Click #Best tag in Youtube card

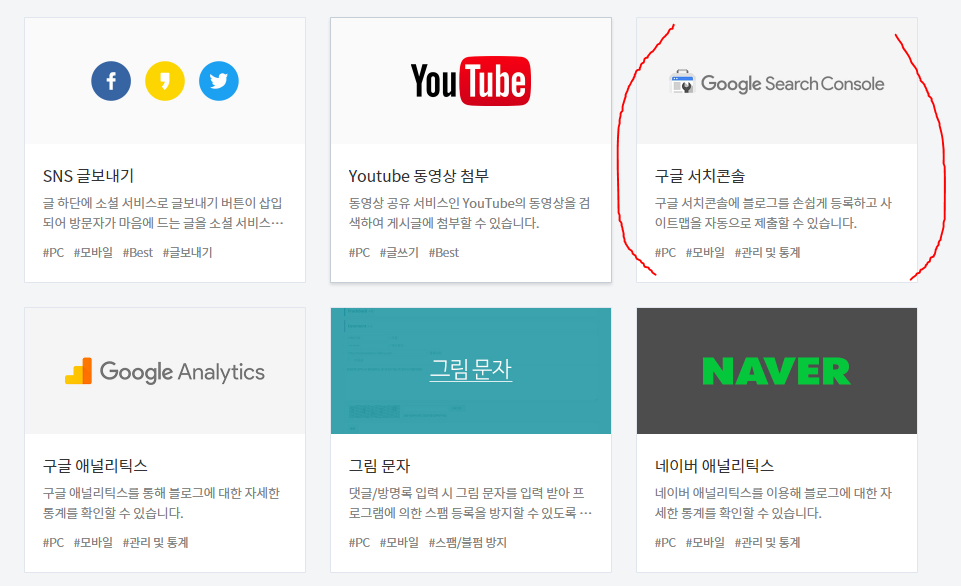444,253
